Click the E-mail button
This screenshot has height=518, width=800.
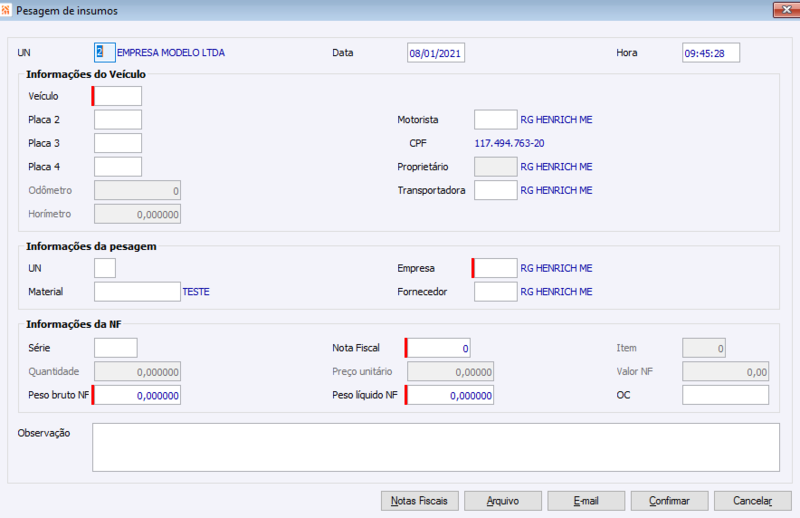[x=586, y=501]
